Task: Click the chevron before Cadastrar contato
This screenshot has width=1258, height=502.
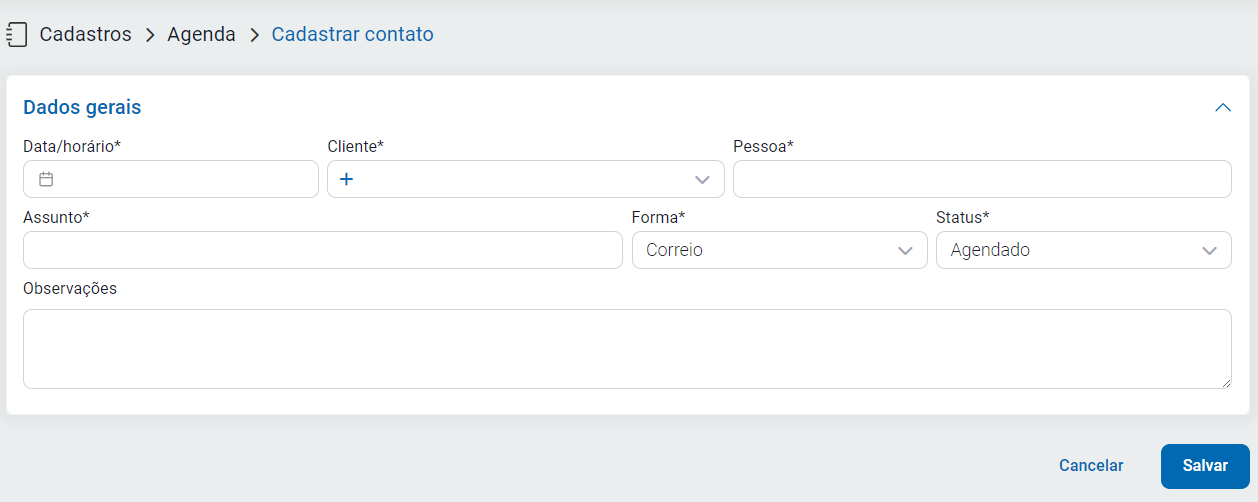Action: click(254, 35)
